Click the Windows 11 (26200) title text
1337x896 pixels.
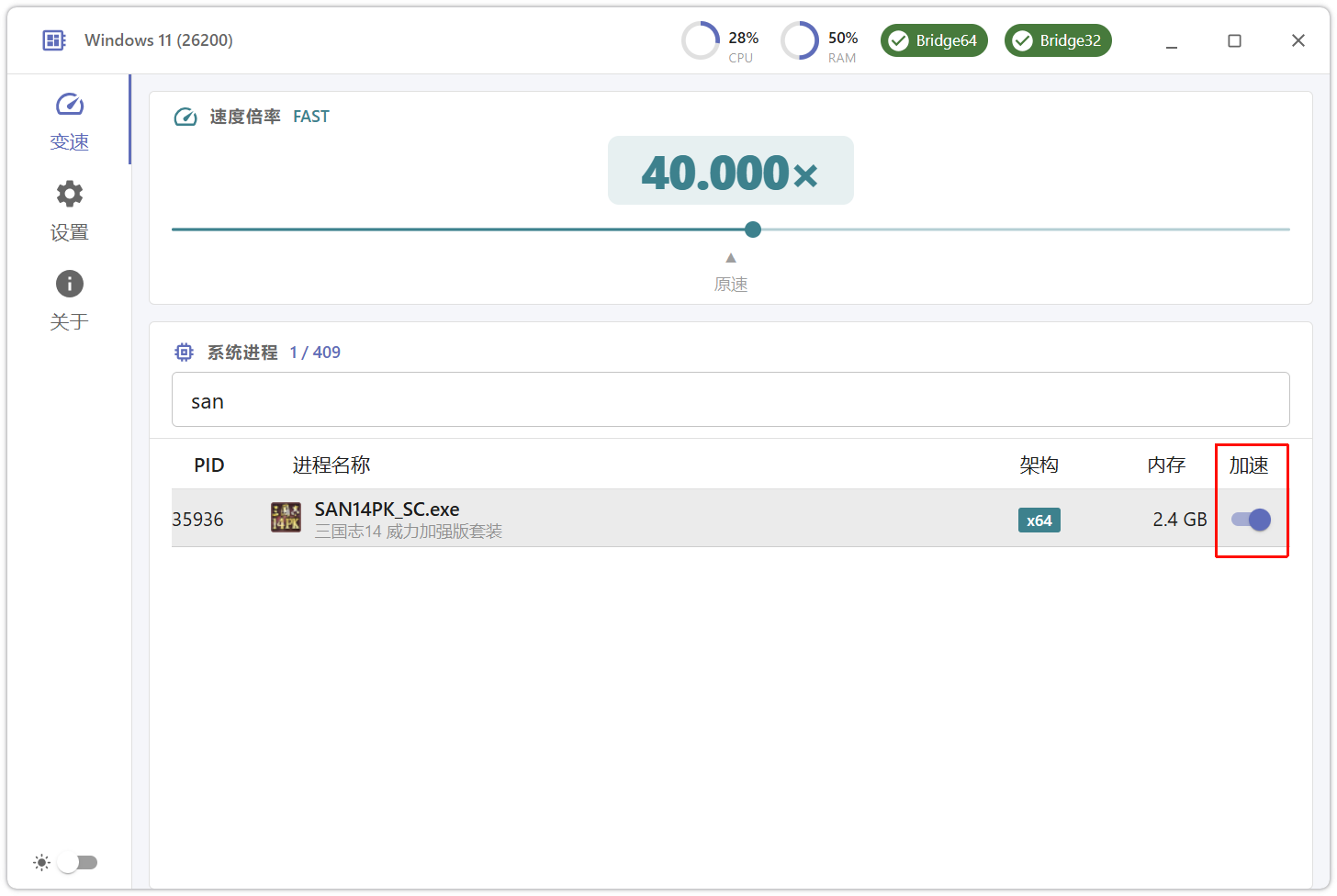159,40
